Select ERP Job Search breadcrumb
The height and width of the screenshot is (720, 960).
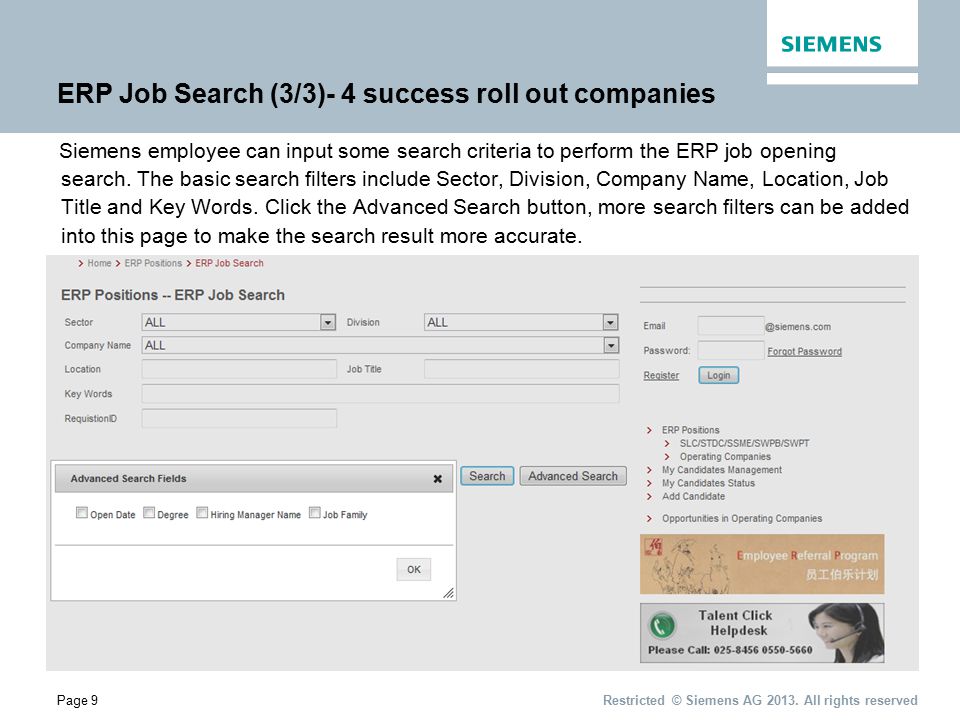point(230,263)
